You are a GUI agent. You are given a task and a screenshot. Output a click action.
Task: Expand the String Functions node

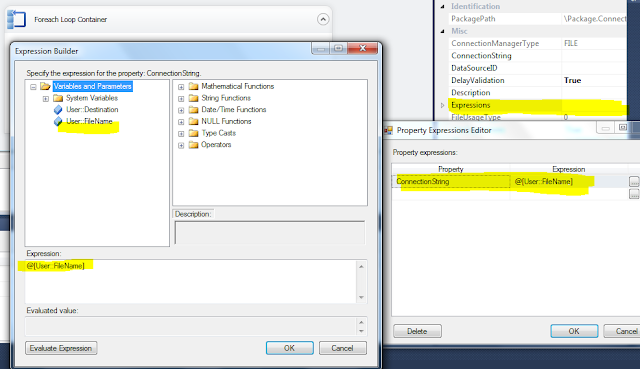[x=181, y=98]
